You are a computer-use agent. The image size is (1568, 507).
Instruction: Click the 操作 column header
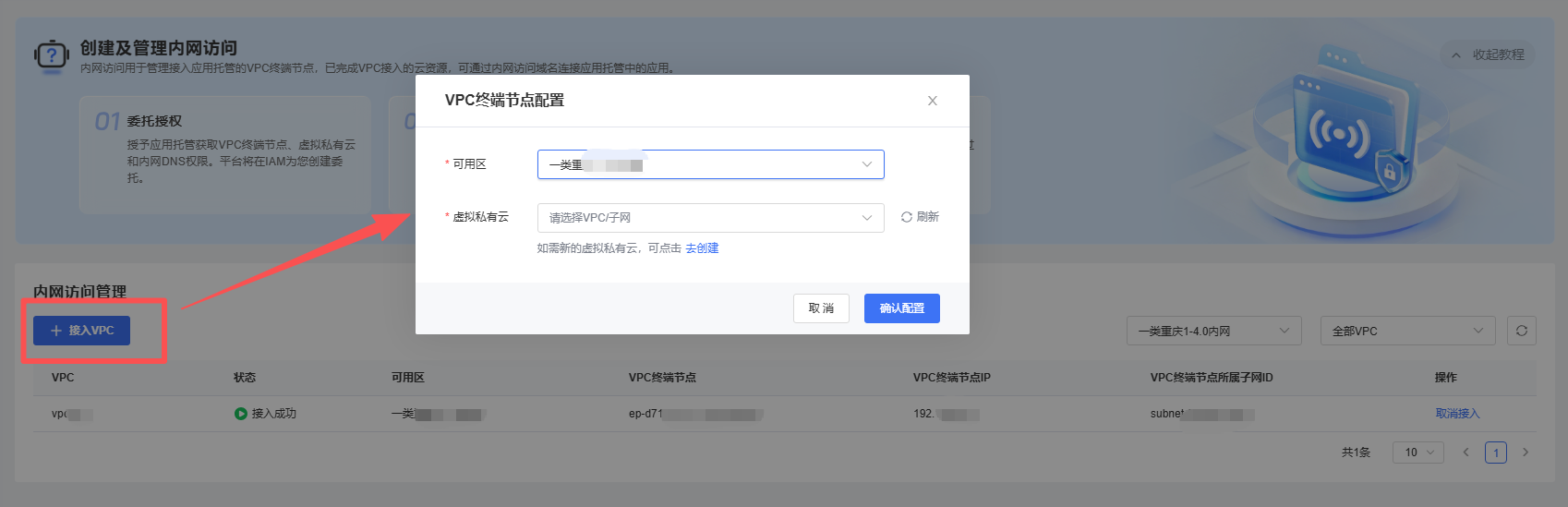tap(1446, 378)
